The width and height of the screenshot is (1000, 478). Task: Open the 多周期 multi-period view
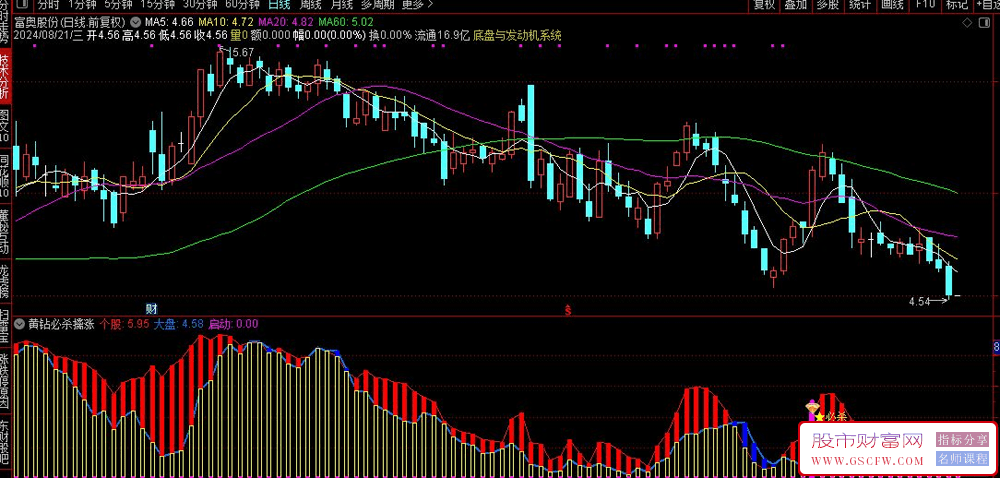tap(377, 5)
